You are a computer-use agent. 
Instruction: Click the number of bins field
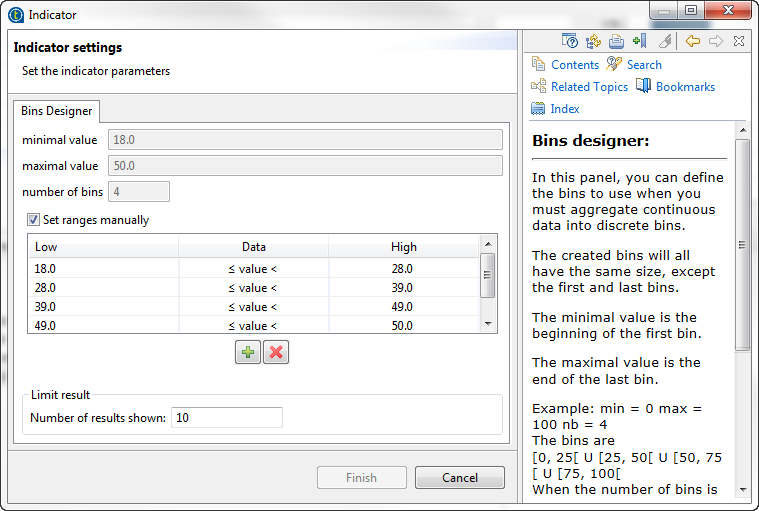click(x=139, y=192)
